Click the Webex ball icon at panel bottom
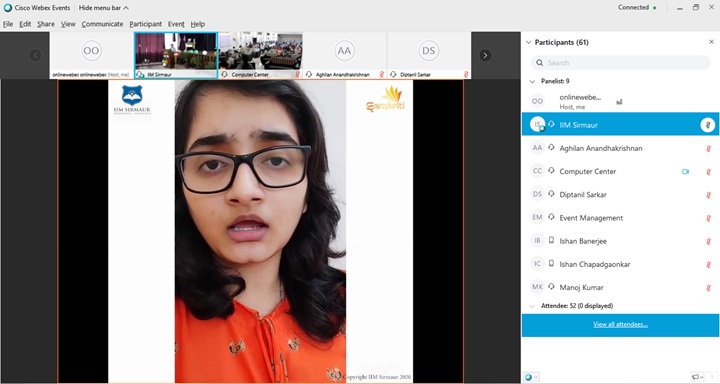This screenshot has height=384, width=720. (529, 377)
